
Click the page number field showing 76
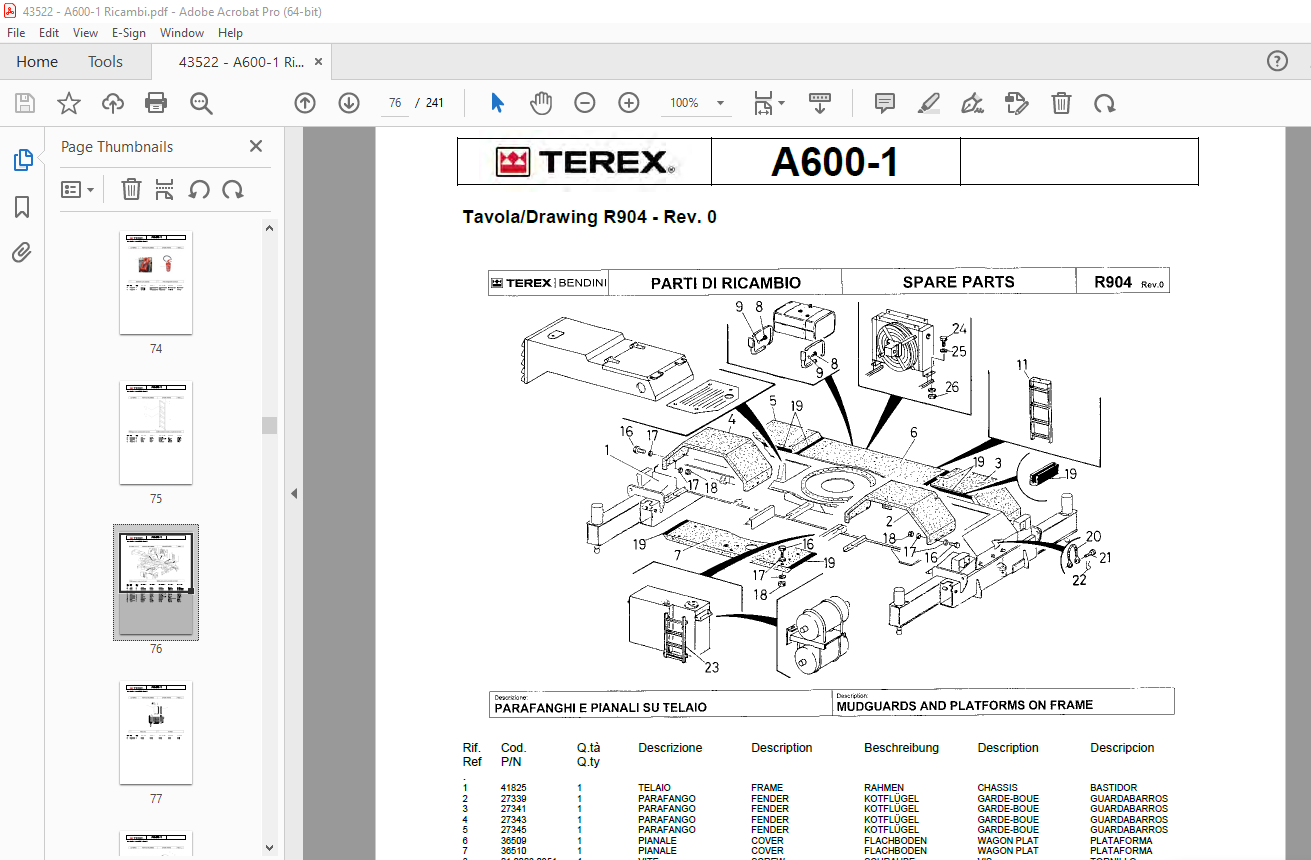coord(395,103)
